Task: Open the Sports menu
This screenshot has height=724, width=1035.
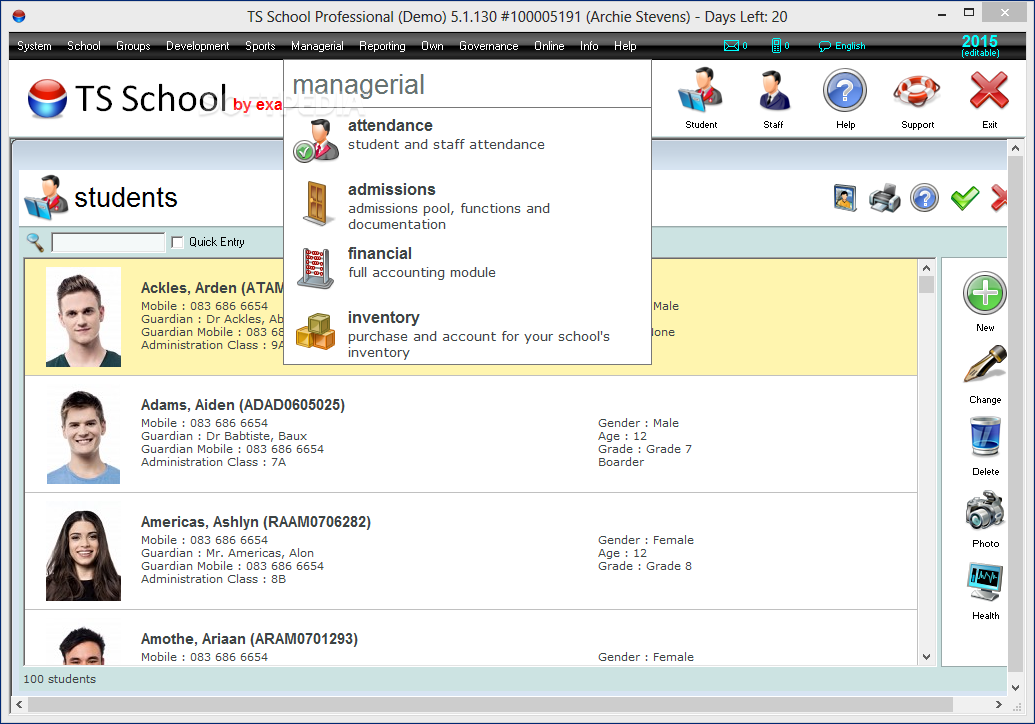Action: pos(260,46)
